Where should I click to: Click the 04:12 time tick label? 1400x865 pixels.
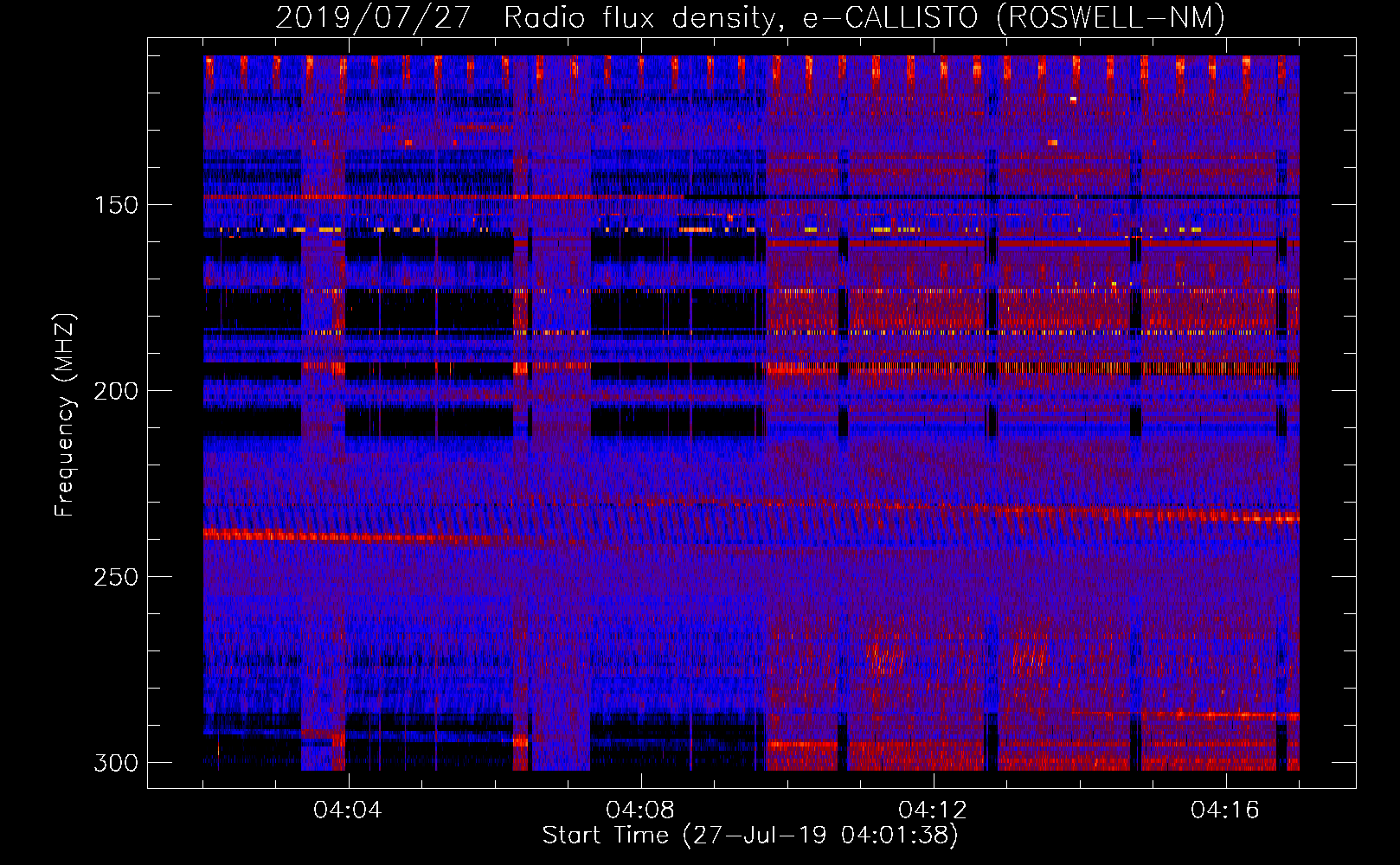pos(933,811)
